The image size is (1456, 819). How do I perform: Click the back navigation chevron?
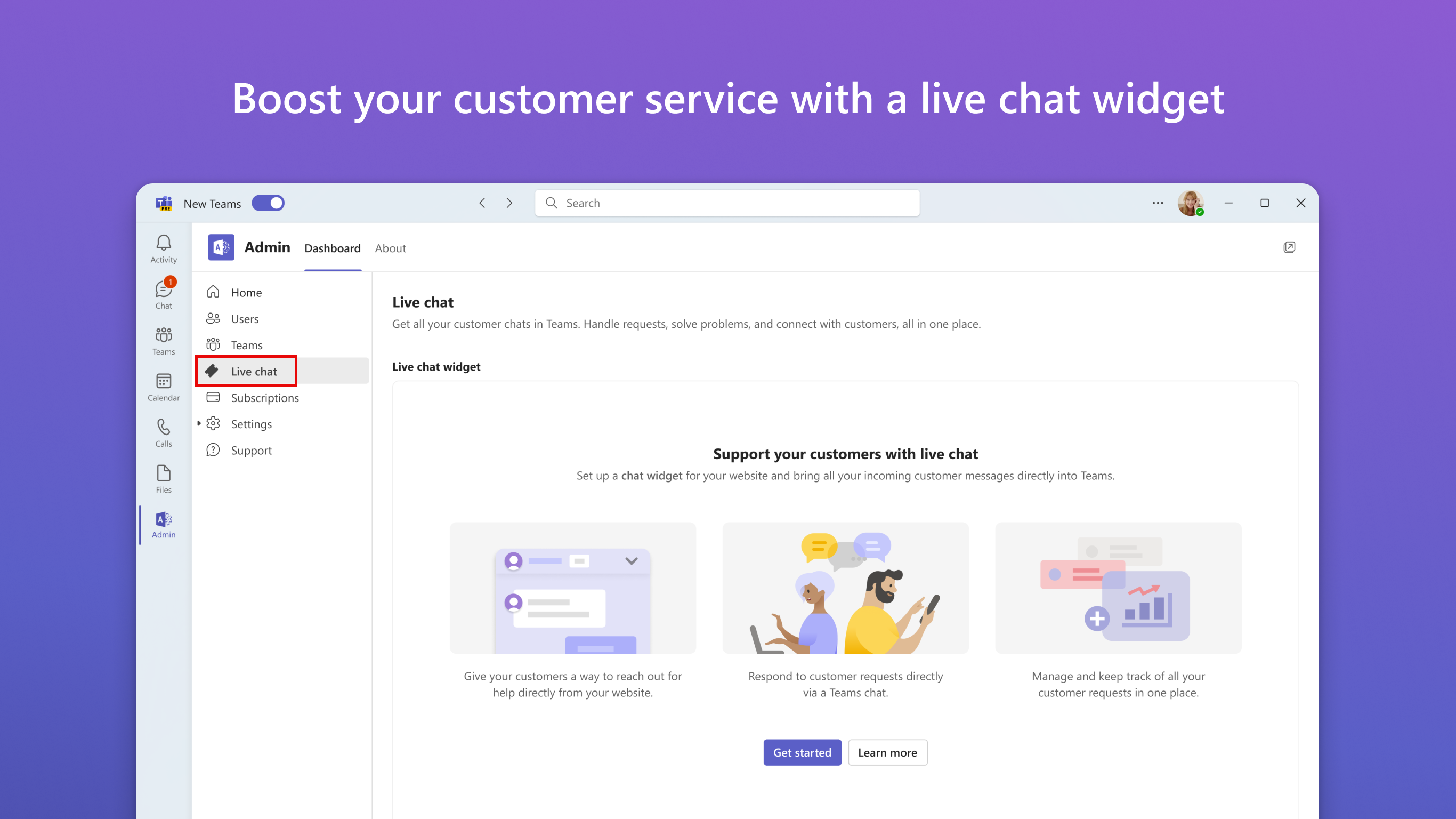click(x=482, y=203)
